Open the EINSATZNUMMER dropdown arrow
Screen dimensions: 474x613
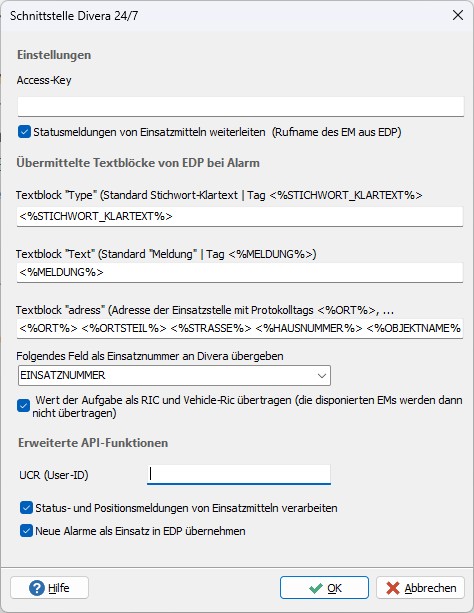321,376
